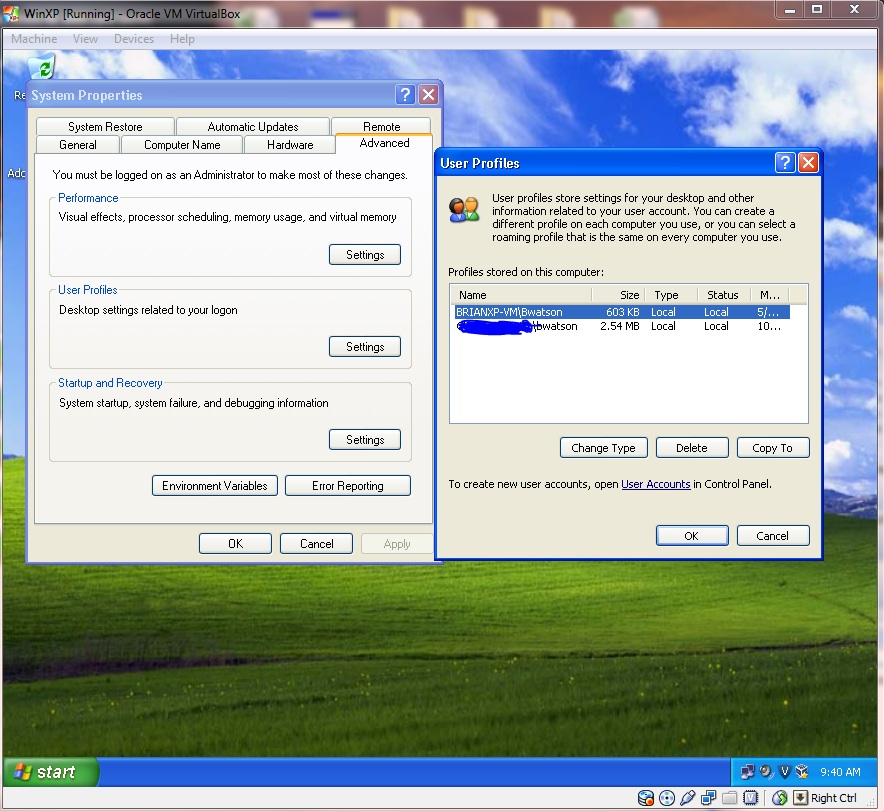The height and width of the screenshot is (811, 884).
Task: Click the Environment Variables button
Action: (214, 485)
